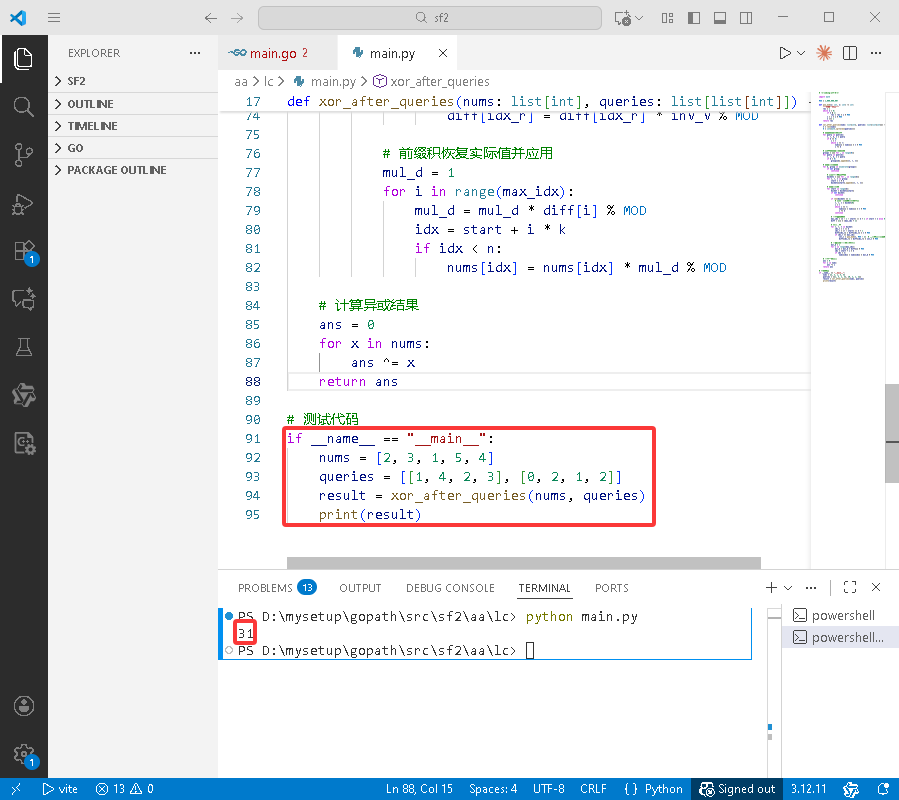
Task: Switch to the main.go tab
Action: 278,53
